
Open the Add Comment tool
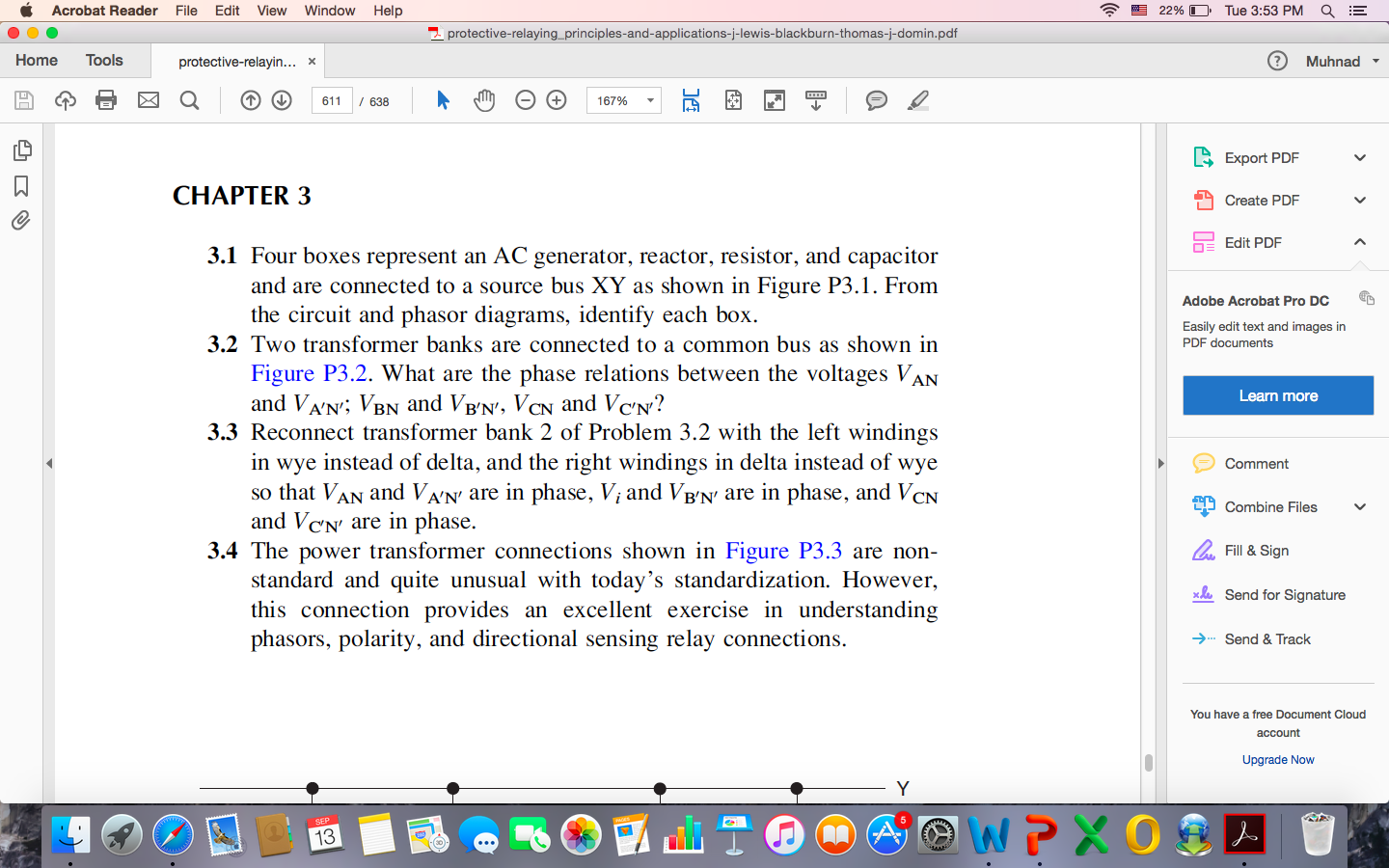click(x=876, y=99)
